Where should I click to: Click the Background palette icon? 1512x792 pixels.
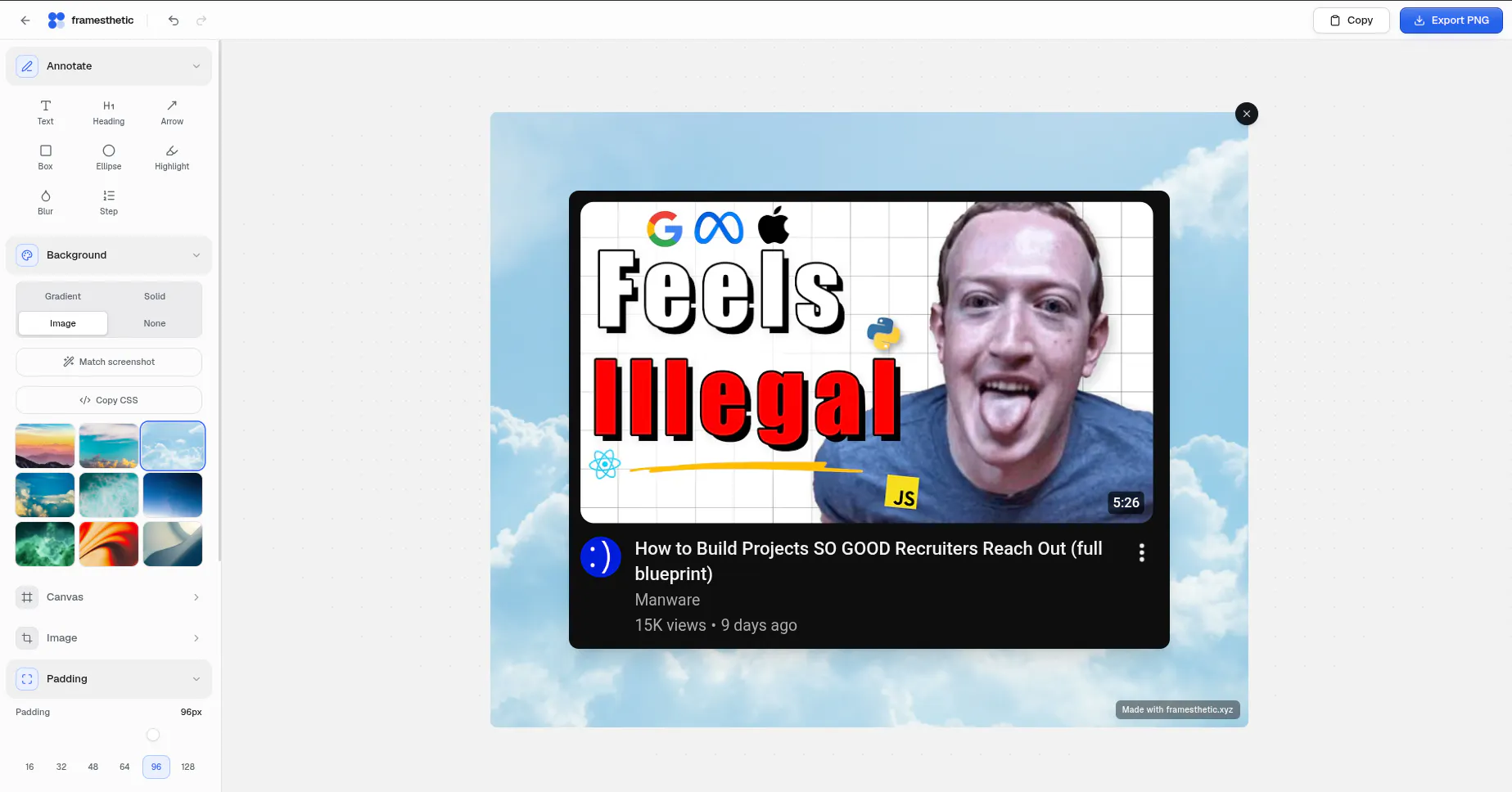coord(27,255)
